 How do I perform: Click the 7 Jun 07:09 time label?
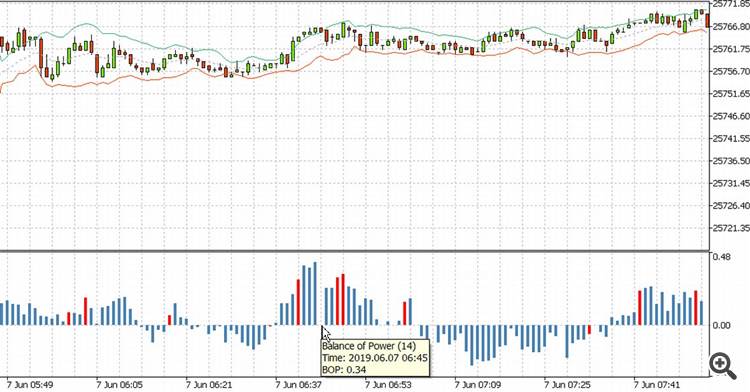pos(478,385)
